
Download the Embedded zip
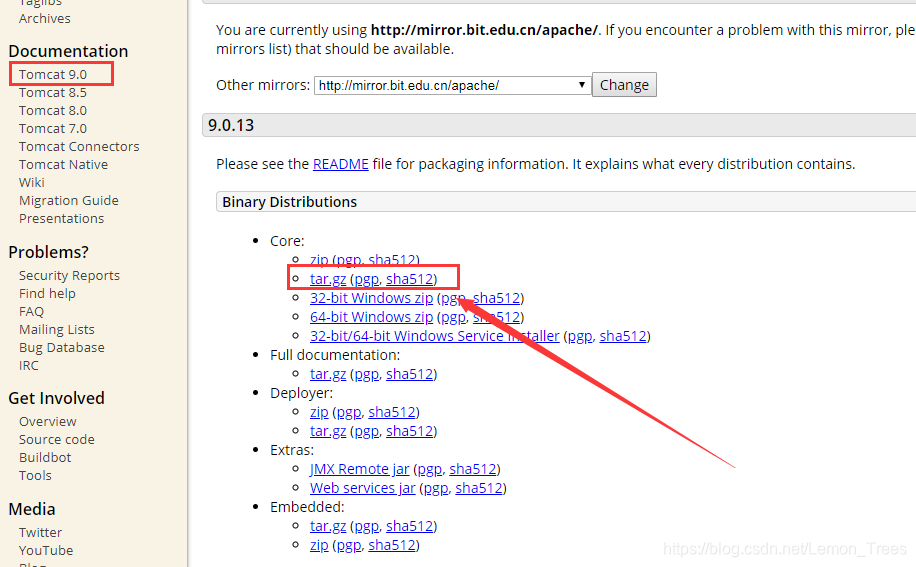tap(319, 545)
